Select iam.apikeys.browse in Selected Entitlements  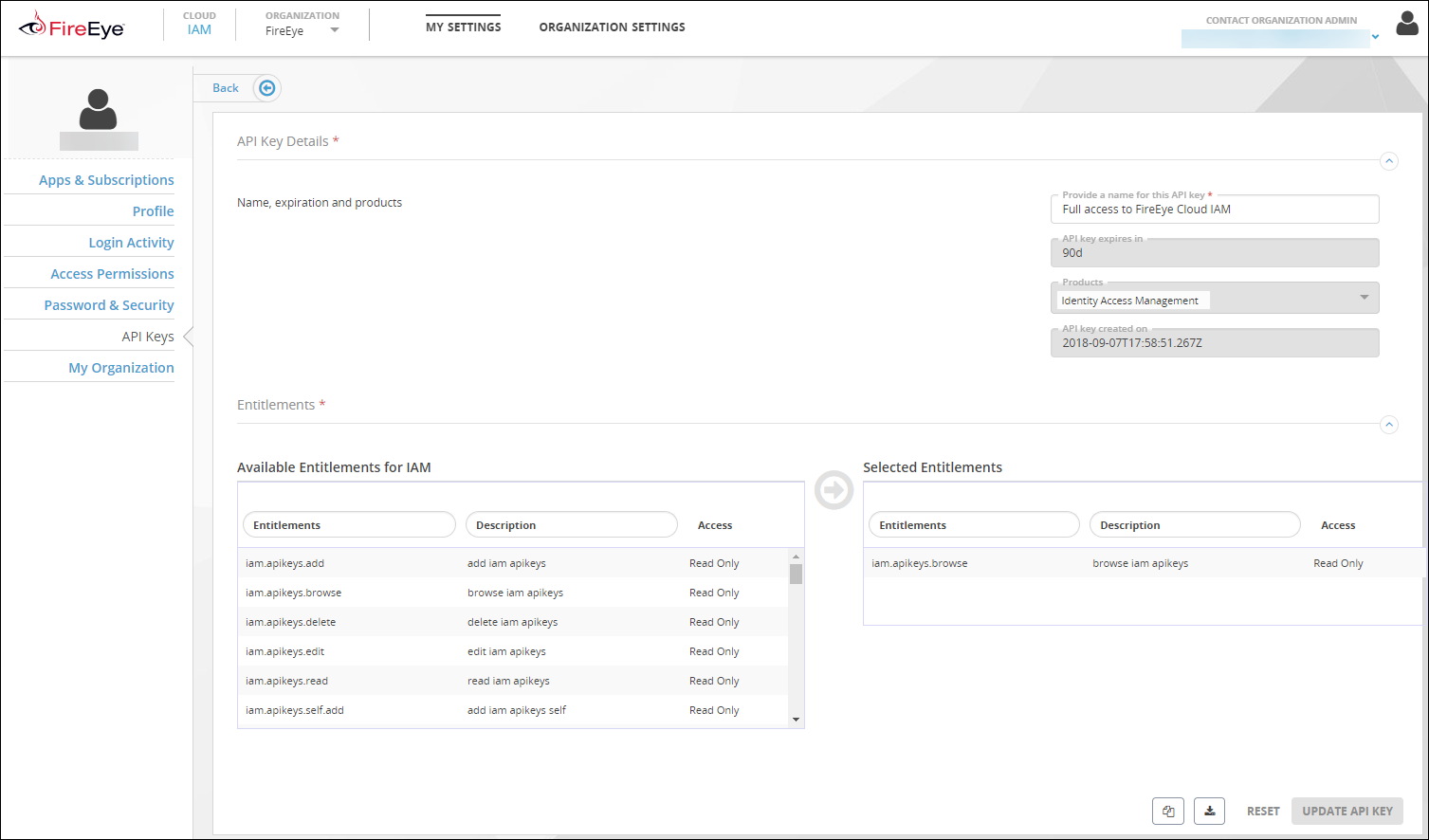click(1144, 563)
